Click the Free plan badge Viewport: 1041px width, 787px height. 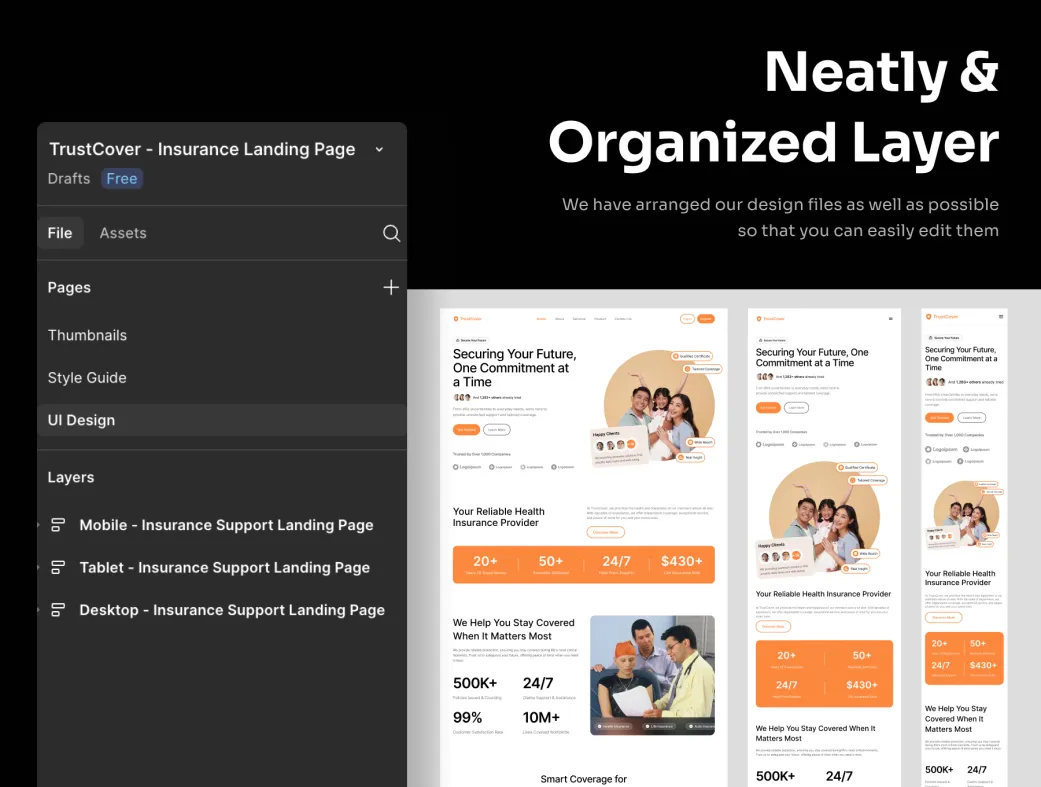122,179
